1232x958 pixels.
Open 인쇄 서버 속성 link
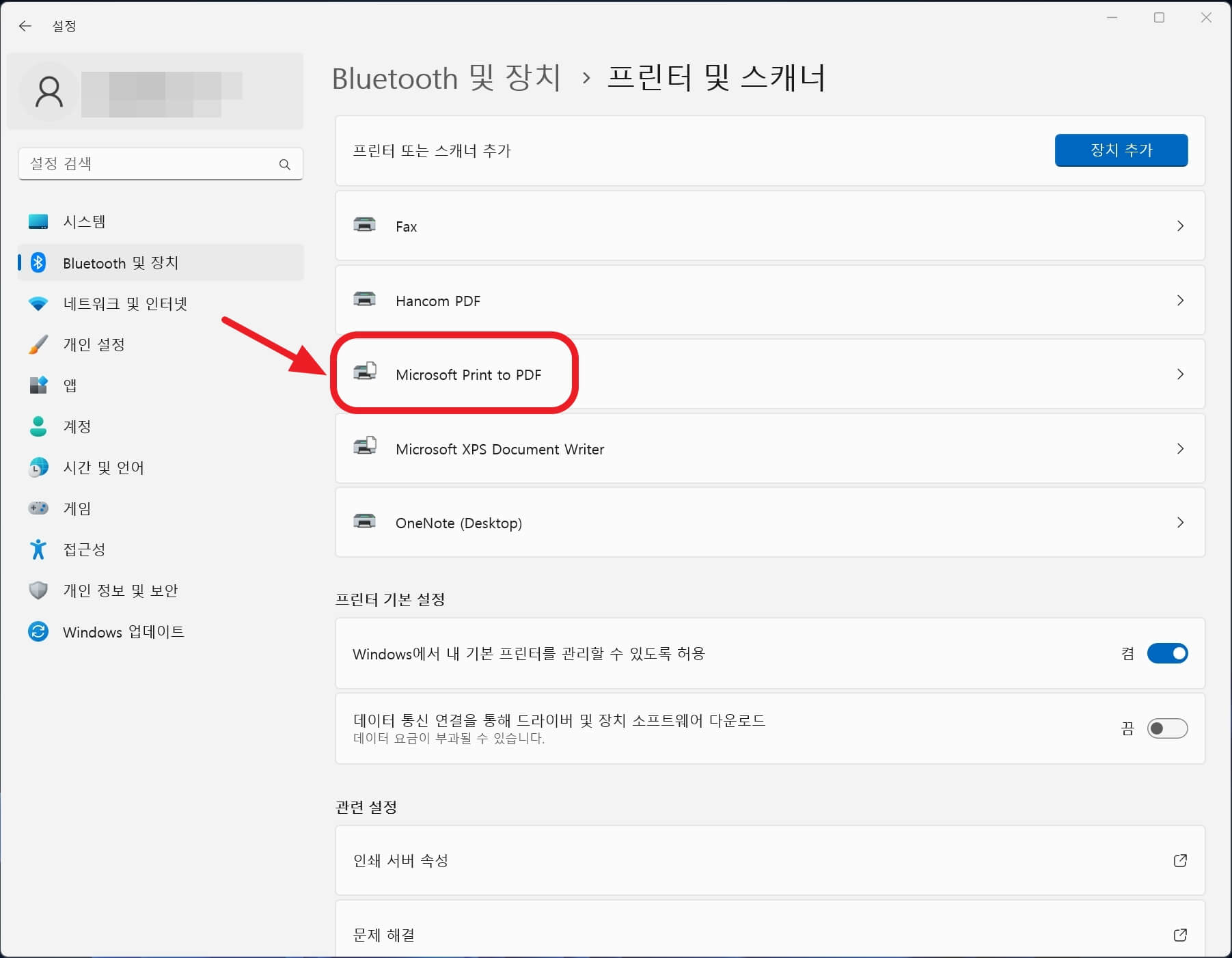tap(770, 860)
